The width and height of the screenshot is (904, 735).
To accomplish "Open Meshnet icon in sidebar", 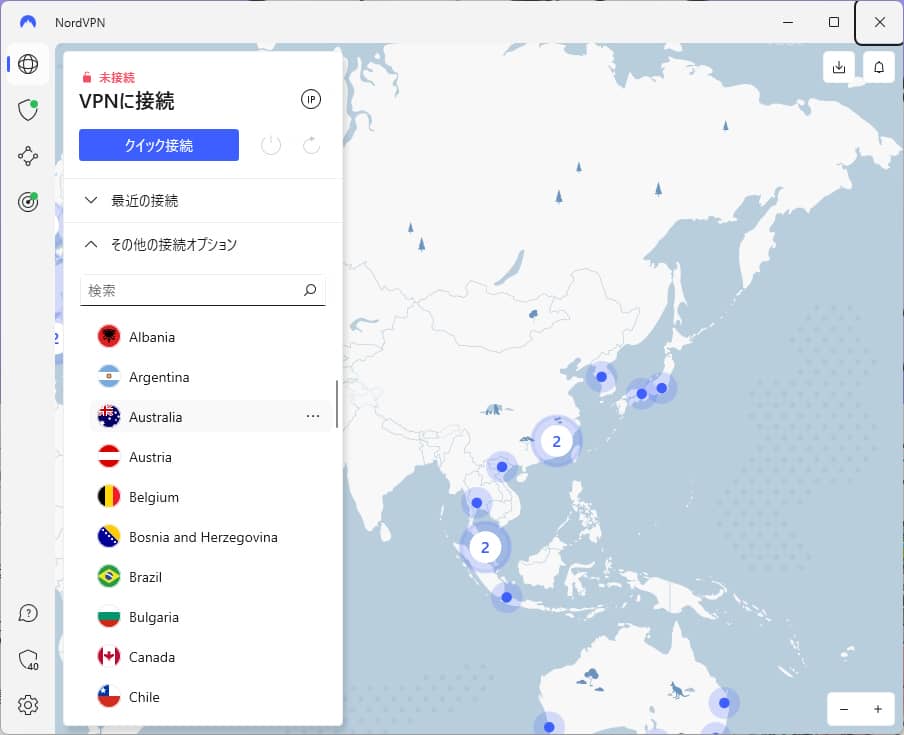I will point(28,156).
